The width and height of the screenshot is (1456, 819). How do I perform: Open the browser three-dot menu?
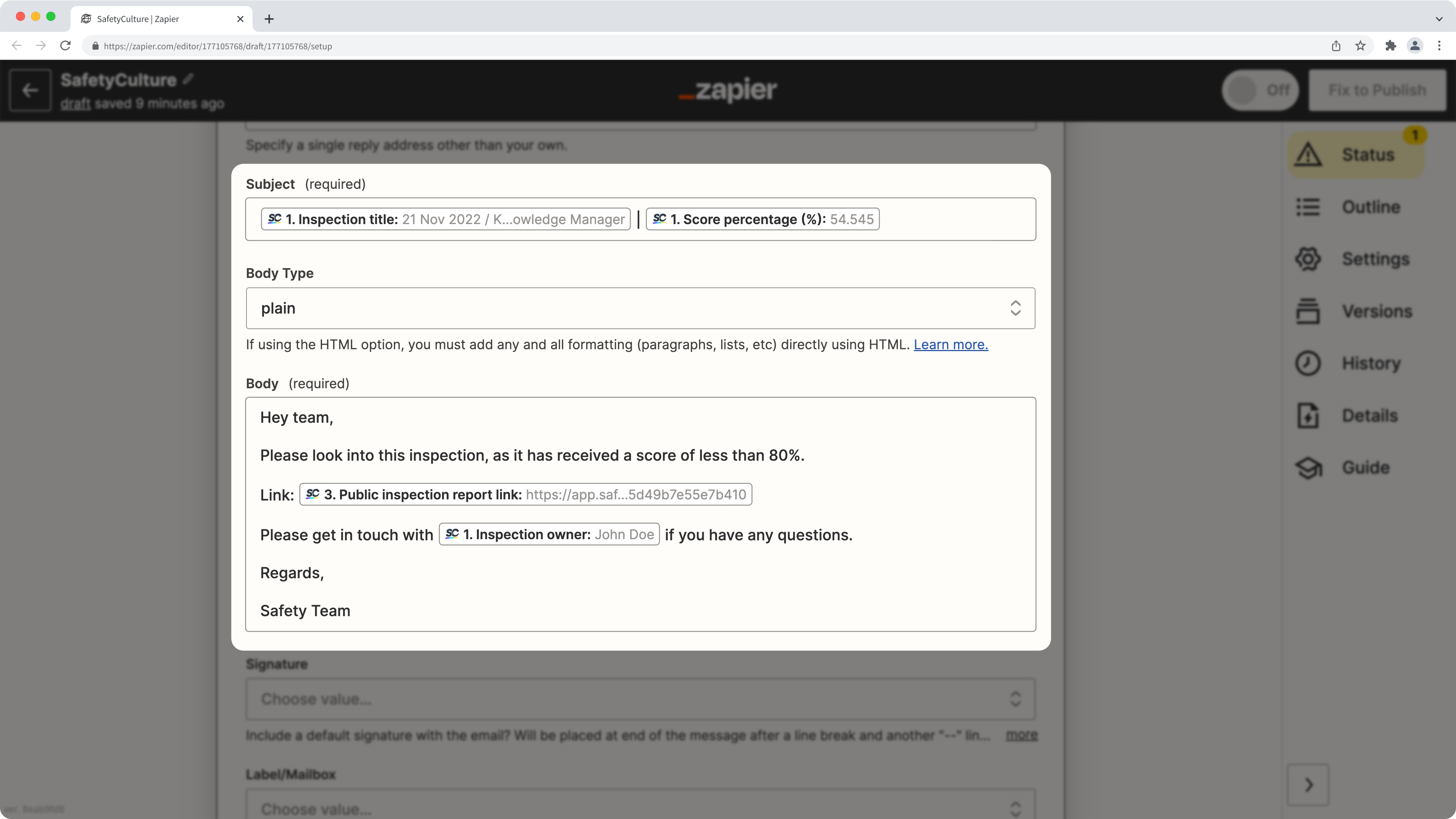(1440, 46)
